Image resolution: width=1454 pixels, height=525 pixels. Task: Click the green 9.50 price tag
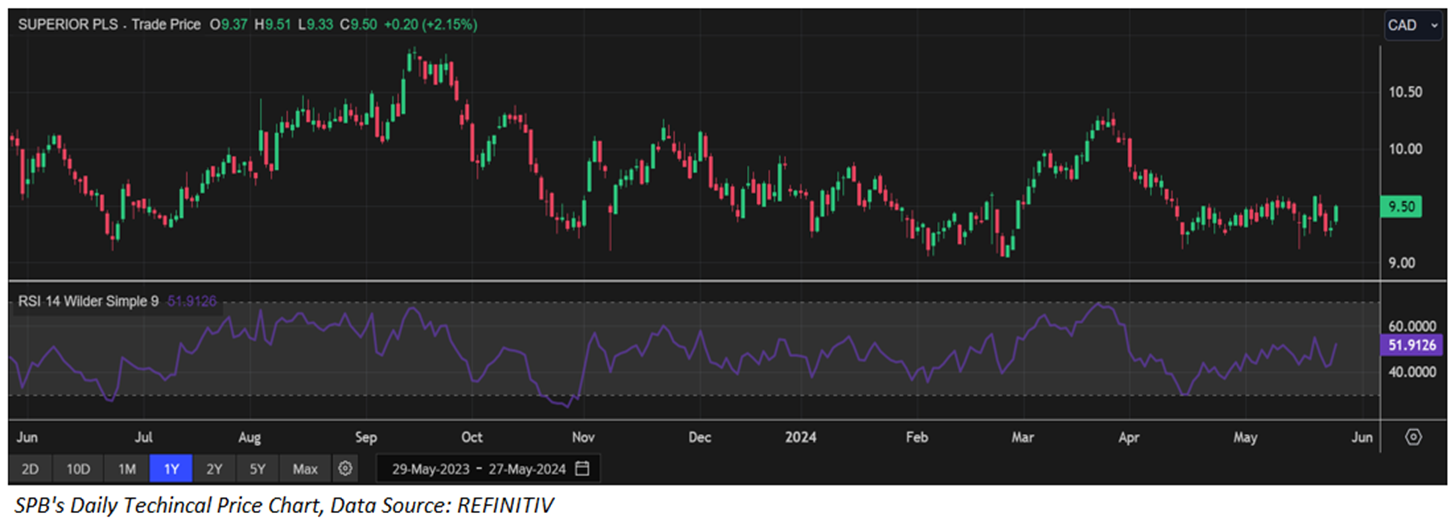pos(1411,207)
